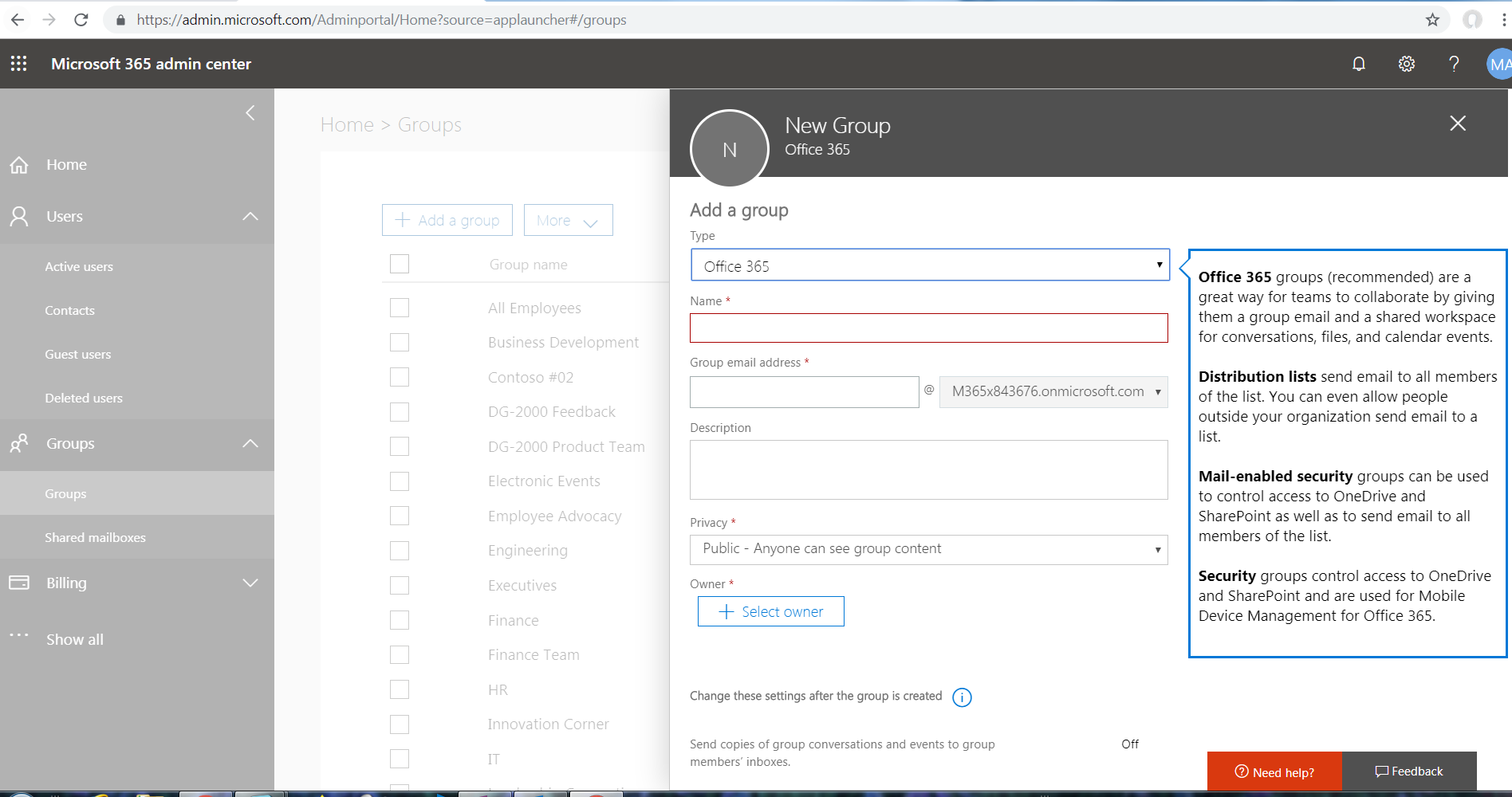Open the Employee Advocacy group
The image size is (1512, 797).
coord(555,516)
